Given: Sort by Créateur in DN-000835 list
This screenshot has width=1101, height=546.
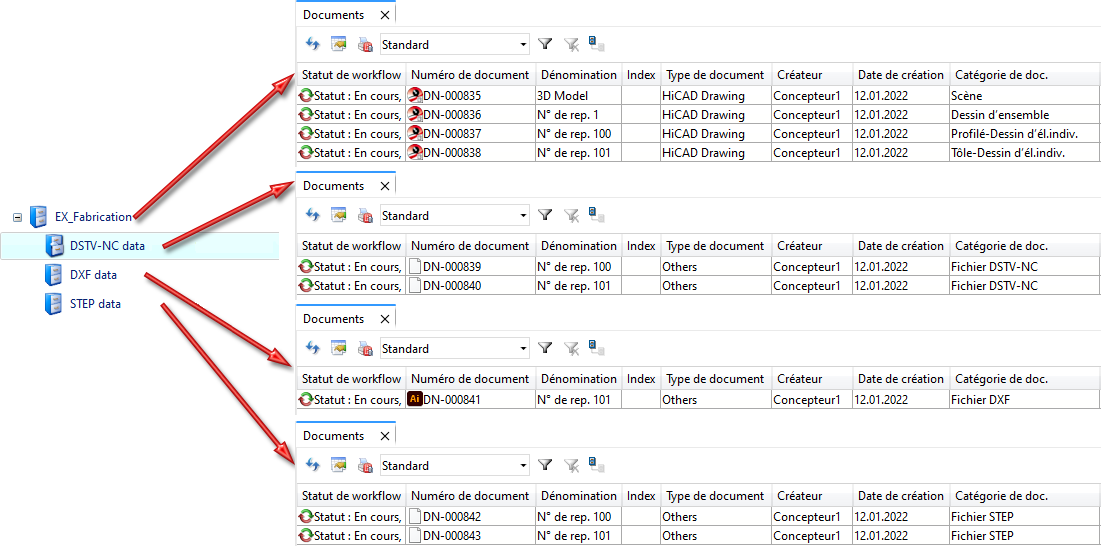Looking at the screenshot, I should point(812,74).
